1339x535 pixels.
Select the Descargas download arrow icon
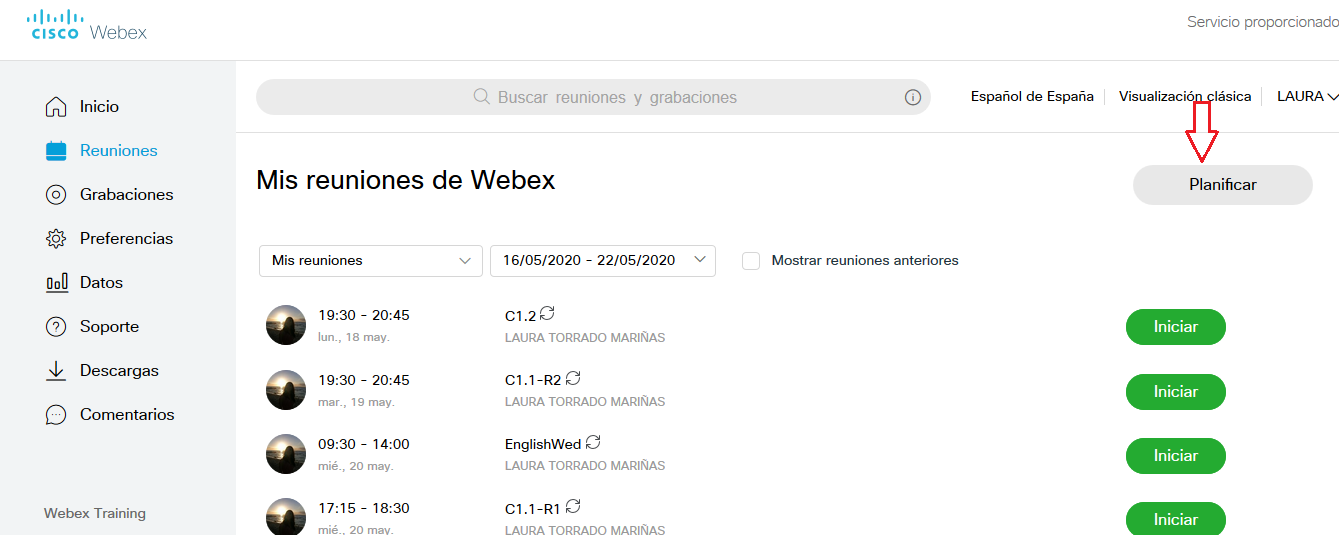(56, 371)
